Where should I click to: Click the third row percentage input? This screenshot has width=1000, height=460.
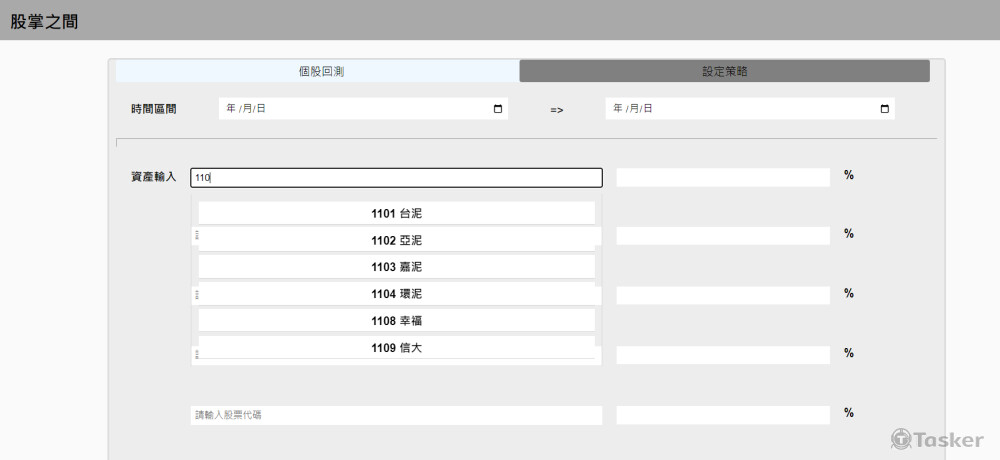723,296
